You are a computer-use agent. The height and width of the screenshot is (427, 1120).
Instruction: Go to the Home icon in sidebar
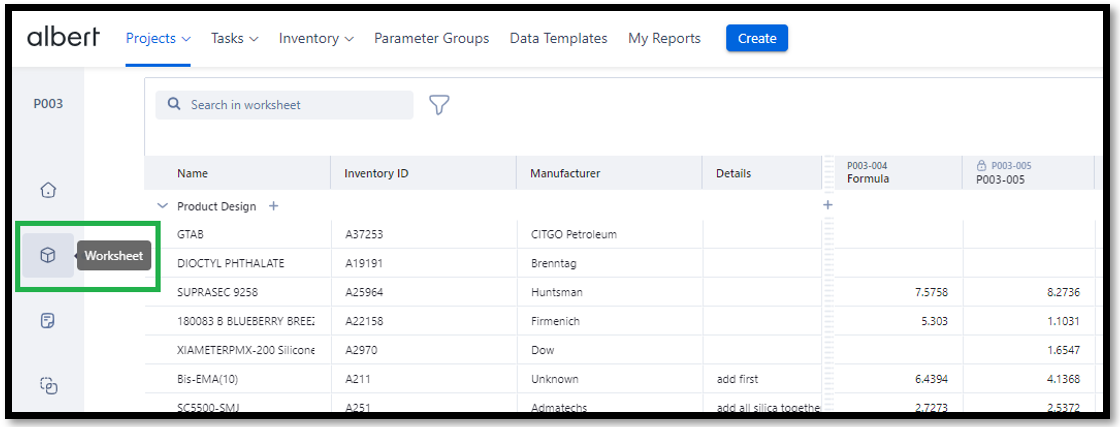(x=47, y=190)
